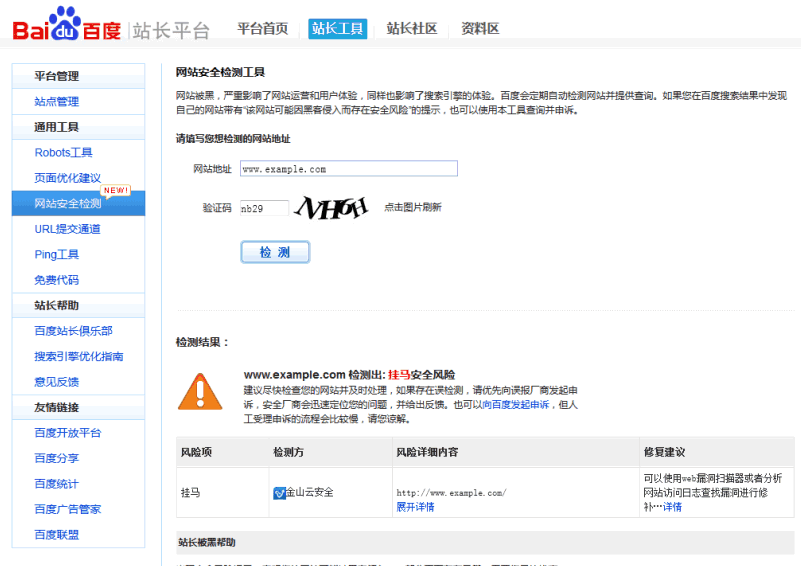Refresh the captcha image

click(331, 207)
